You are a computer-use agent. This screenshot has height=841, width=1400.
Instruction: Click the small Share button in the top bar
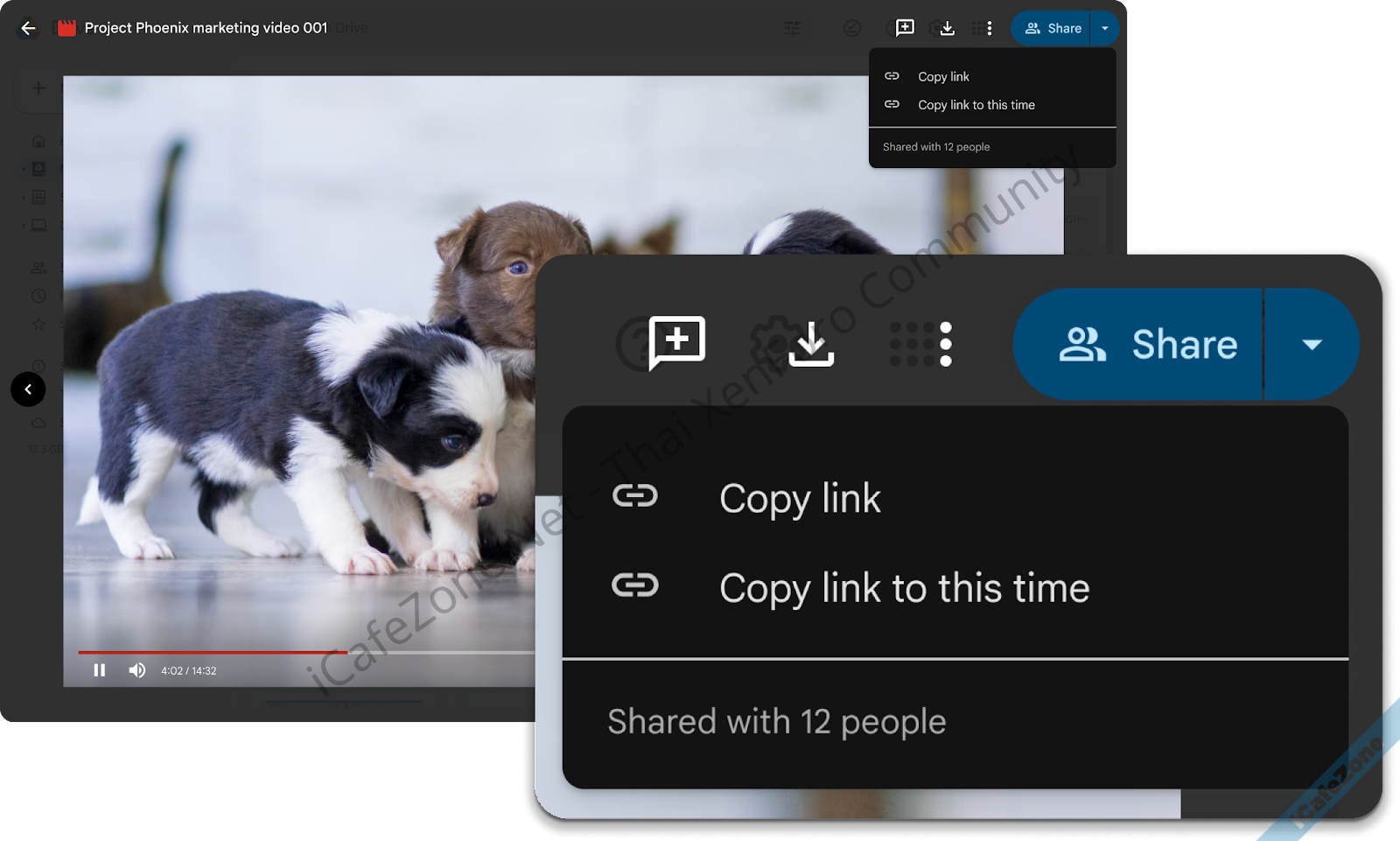click(1052, 28)
